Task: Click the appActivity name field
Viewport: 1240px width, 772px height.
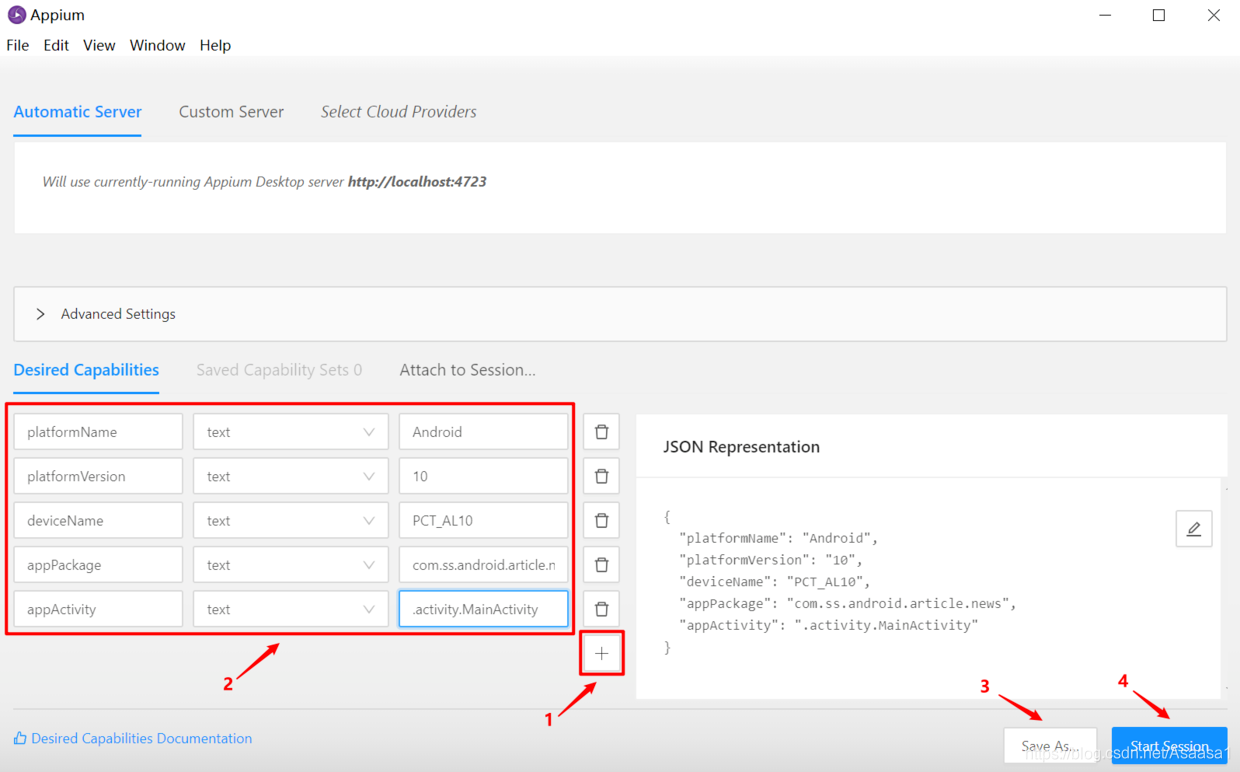Action: coord(98,609)
